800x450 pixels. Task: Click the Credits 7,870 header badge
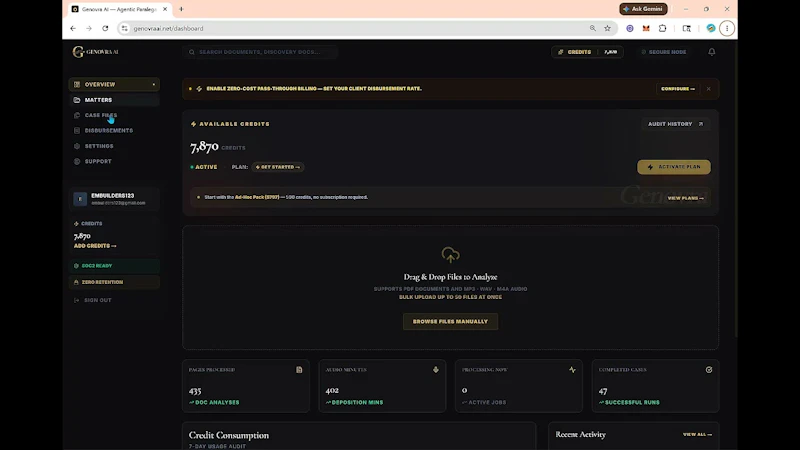[x=587, y=52]
